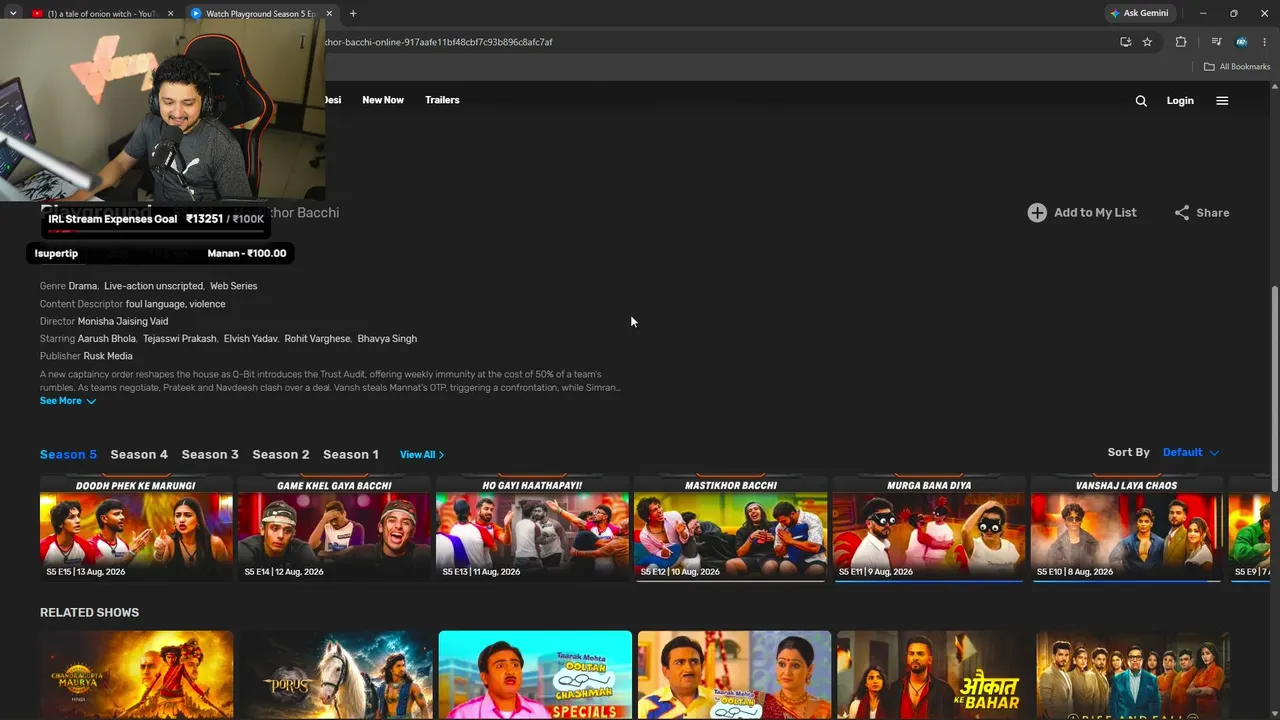Open the All Bookmarks folder
The height and width of the screenshot is (720, 1280).
tap(1237, 67)
